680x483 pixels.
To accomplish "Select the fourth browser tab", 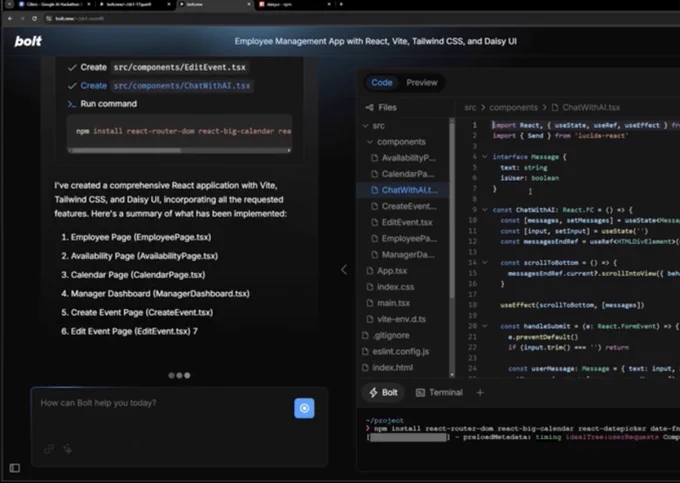I will [x=294, y=4].
